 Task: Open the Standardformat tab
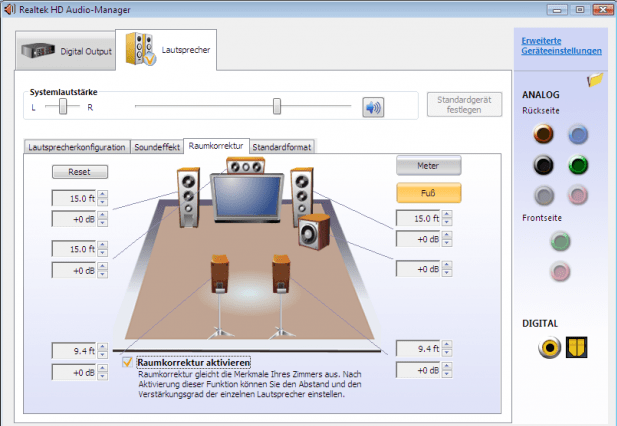(282, 147)
